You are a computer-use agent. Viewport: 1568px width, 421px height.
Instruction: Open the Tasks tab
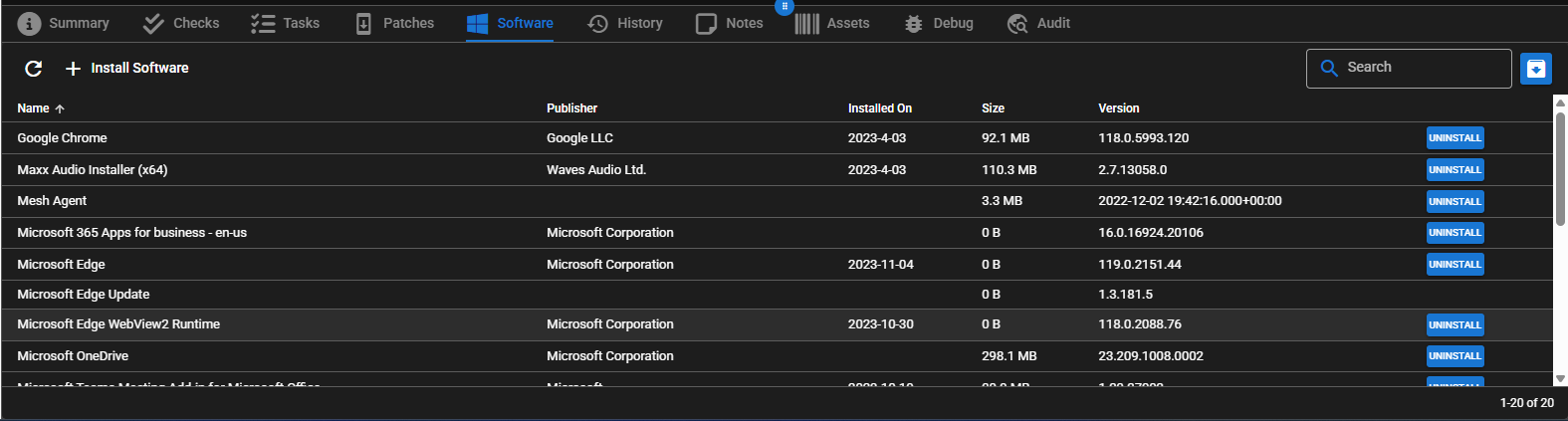286,23
